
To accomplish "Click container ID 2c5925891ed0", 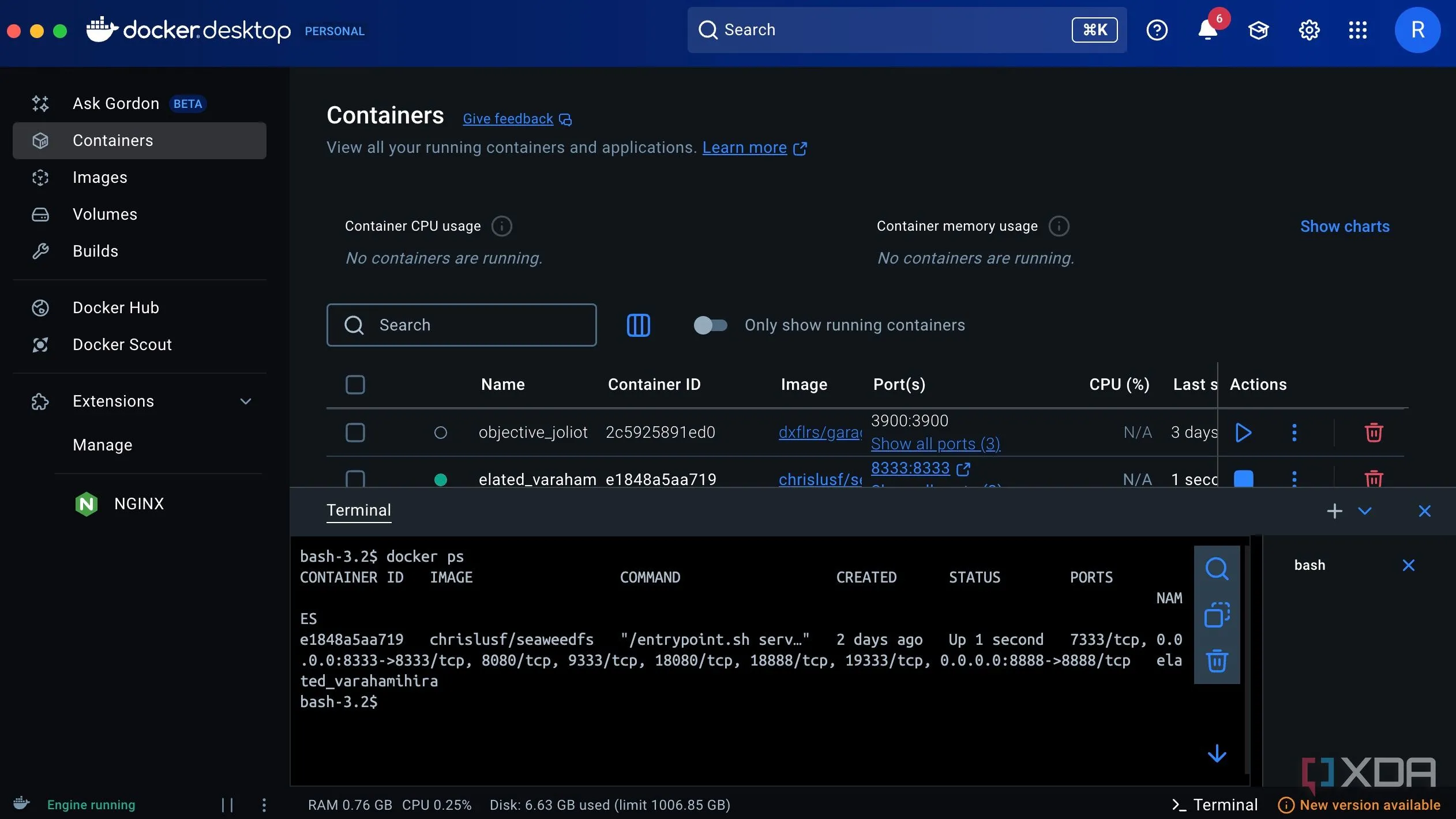I will click(661, 433).
